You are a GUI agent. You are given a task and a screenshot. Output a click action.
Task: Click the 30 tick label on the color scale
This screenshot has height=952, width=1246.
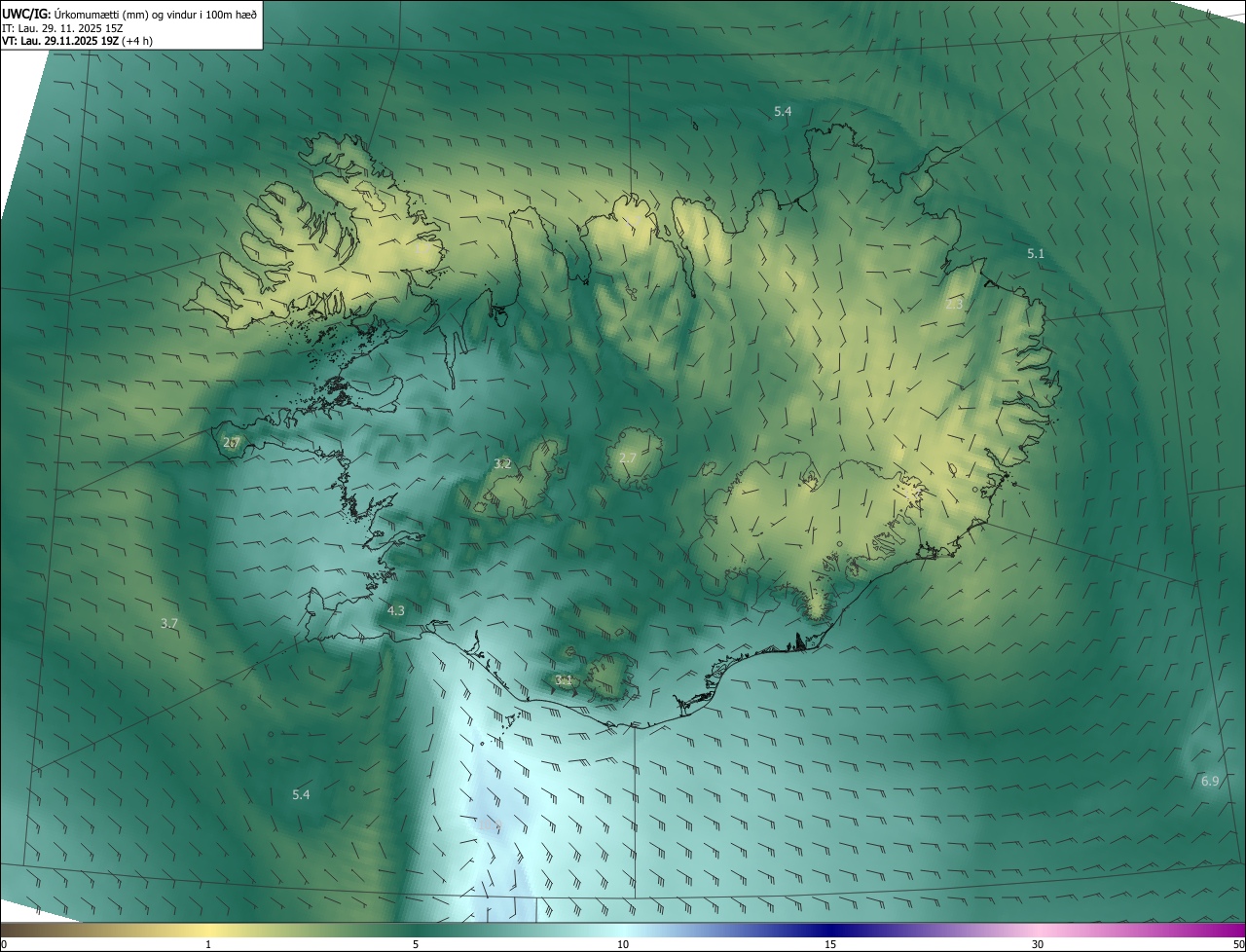coord(1038,945)
